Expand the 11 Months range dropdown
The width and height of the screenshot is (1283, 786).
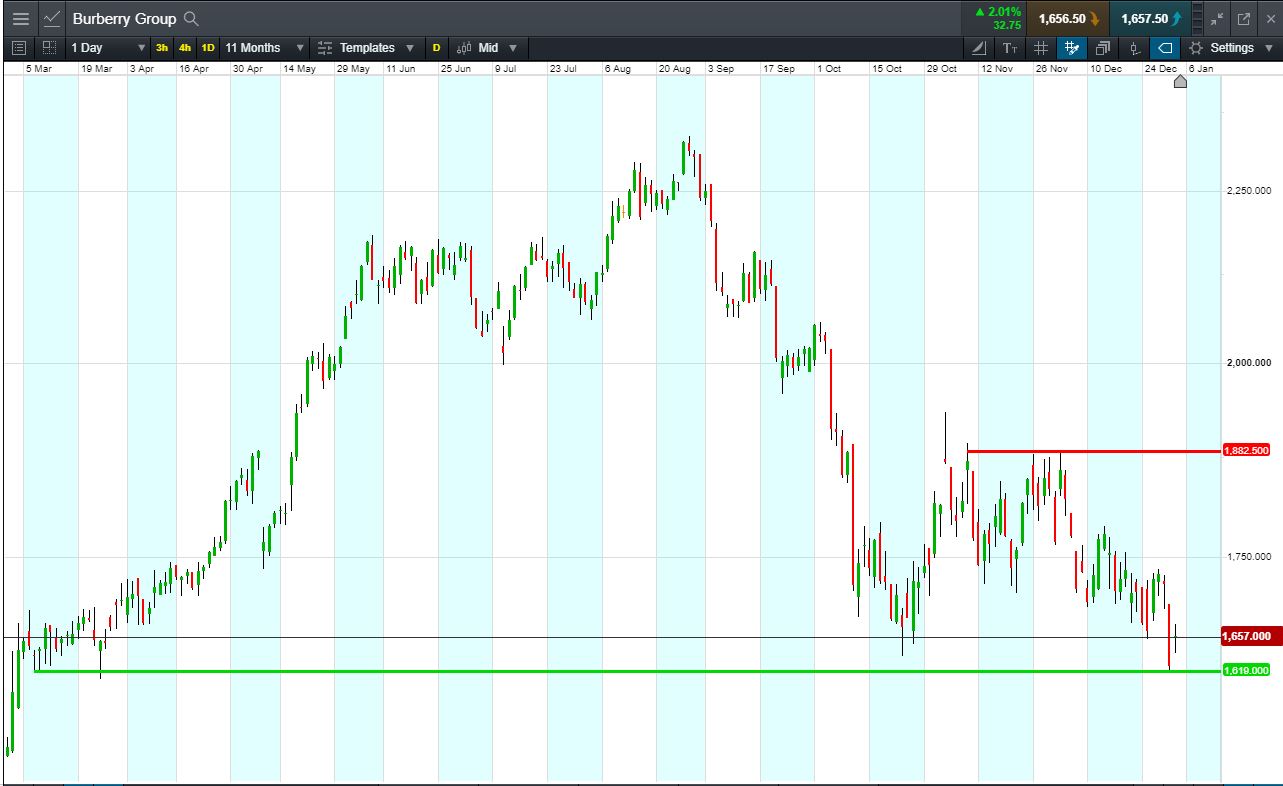[300, 47]
